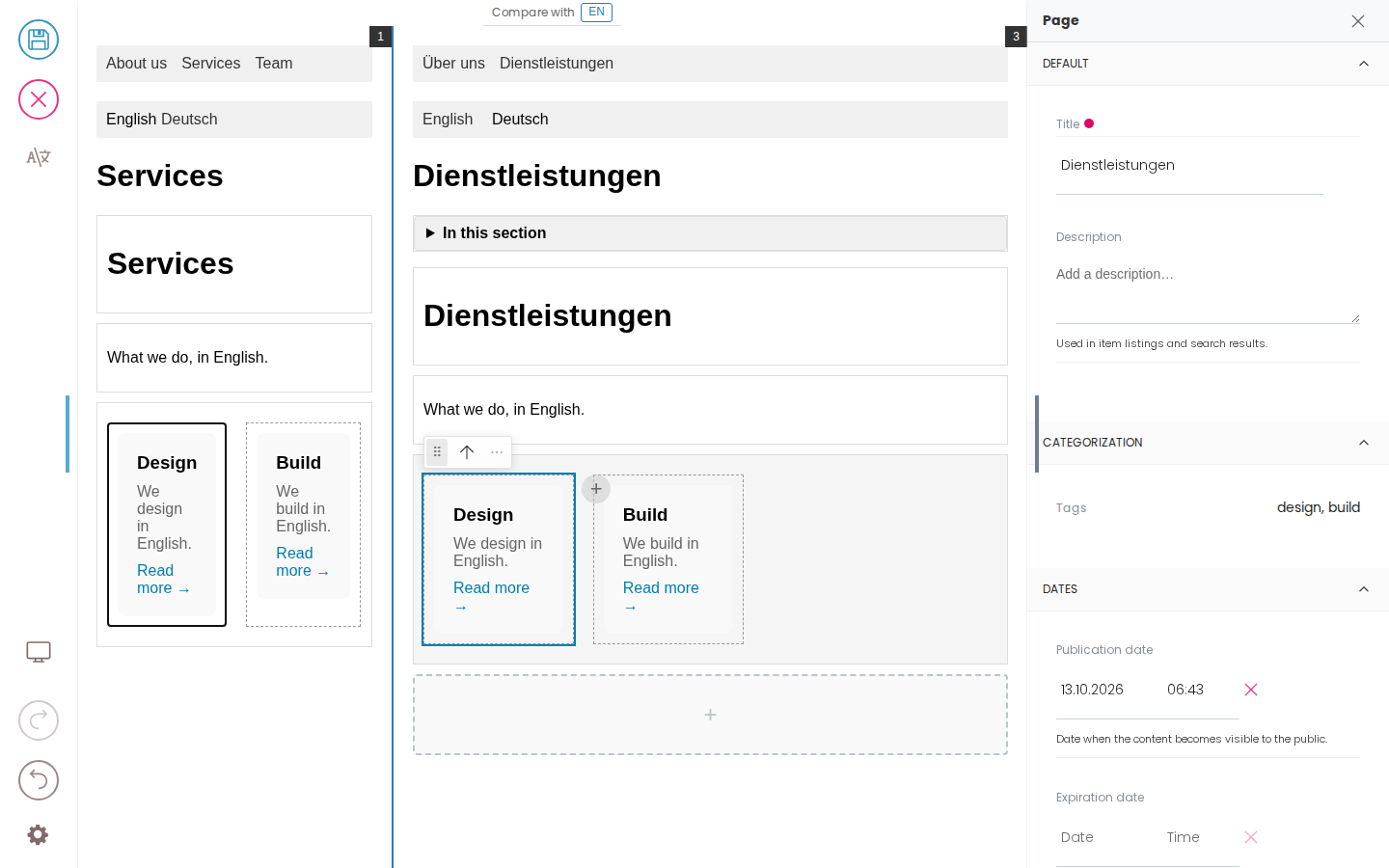Click the Title field containing Dienstleistungen

point(1189,166)
